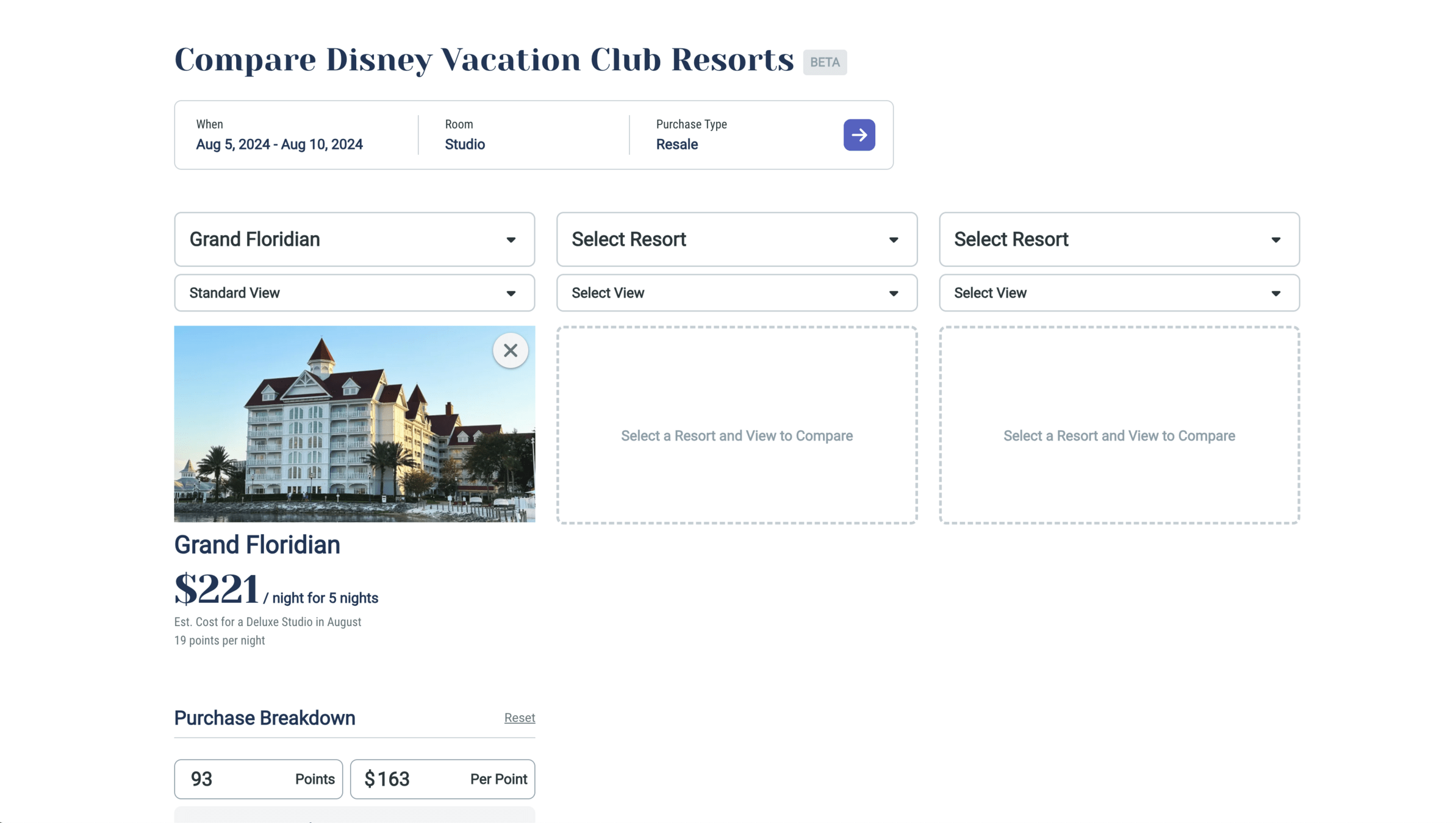Edit the When date range field
Screen dimensions: 1456x823
279,144
